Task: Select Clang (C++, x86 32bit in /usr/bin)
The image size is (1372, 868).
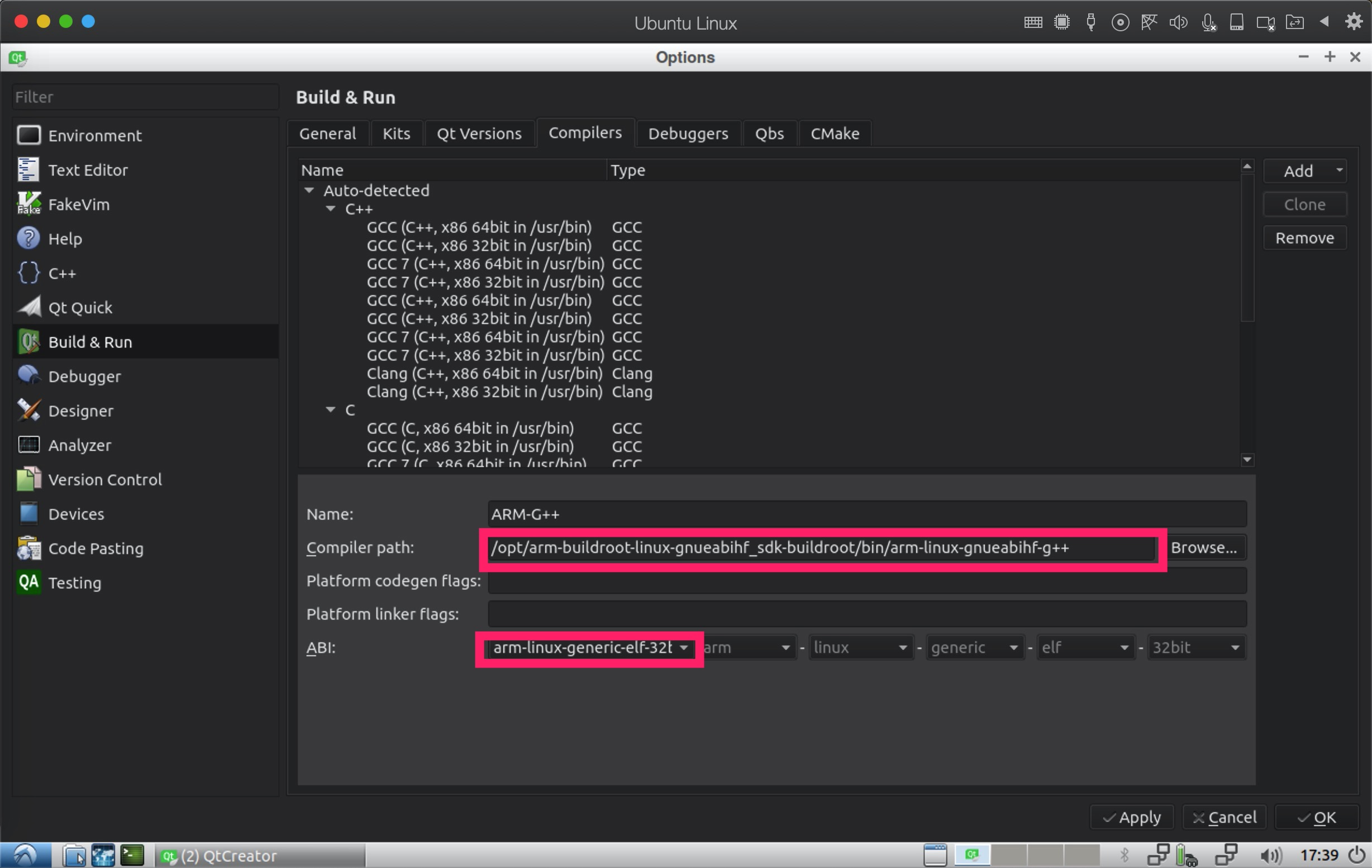Action: 484,392
